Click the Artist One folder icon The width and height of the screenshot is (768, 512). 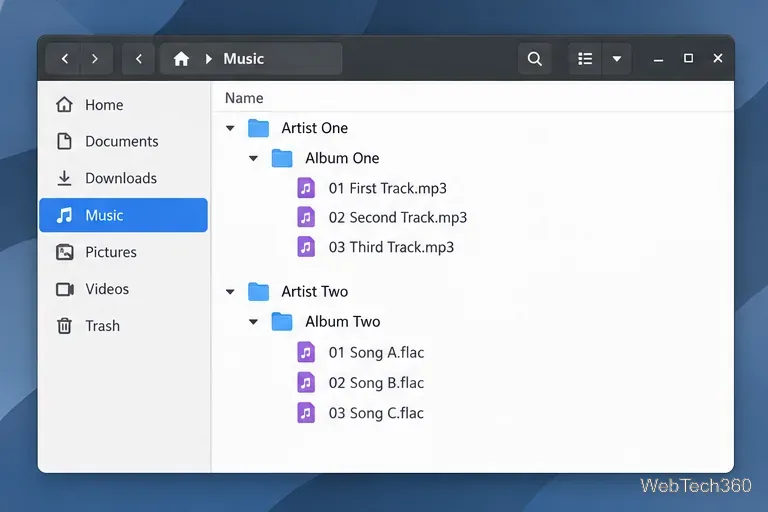coord(259,128)
